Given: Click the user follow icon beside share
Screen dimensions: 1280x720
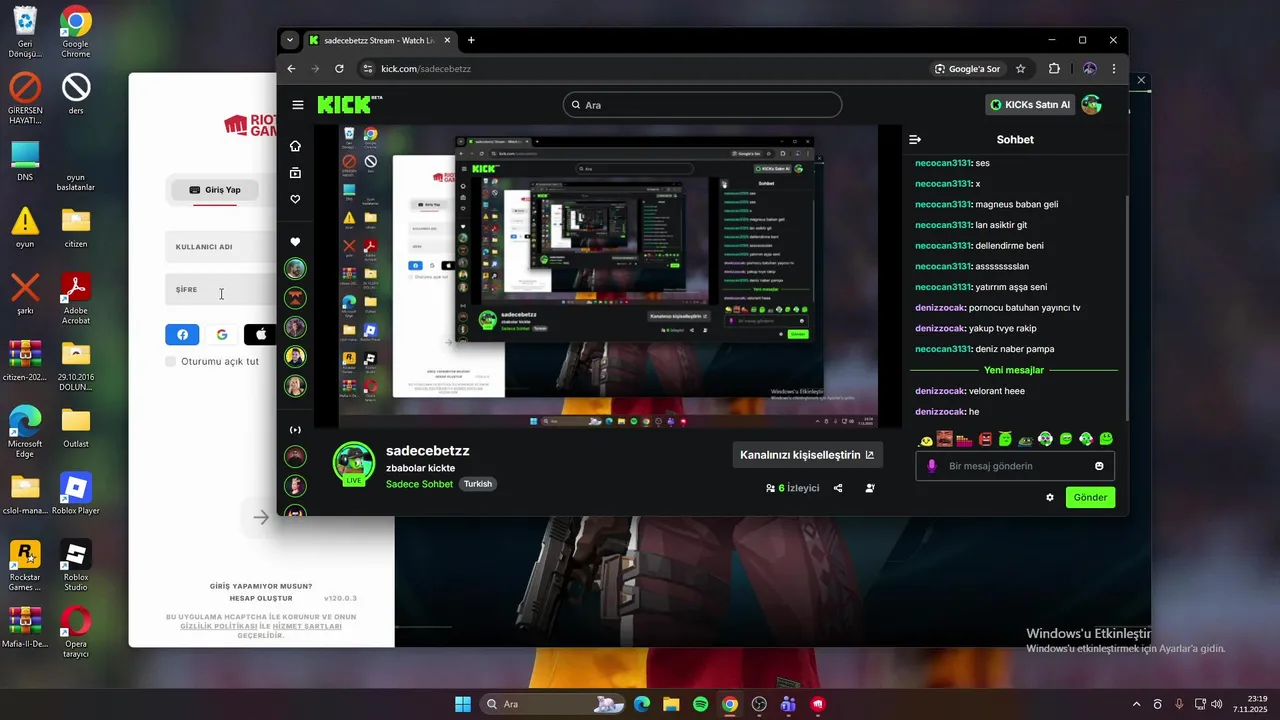Looking at the screenshot, I should pyautogui.click(x=870, y=488).
